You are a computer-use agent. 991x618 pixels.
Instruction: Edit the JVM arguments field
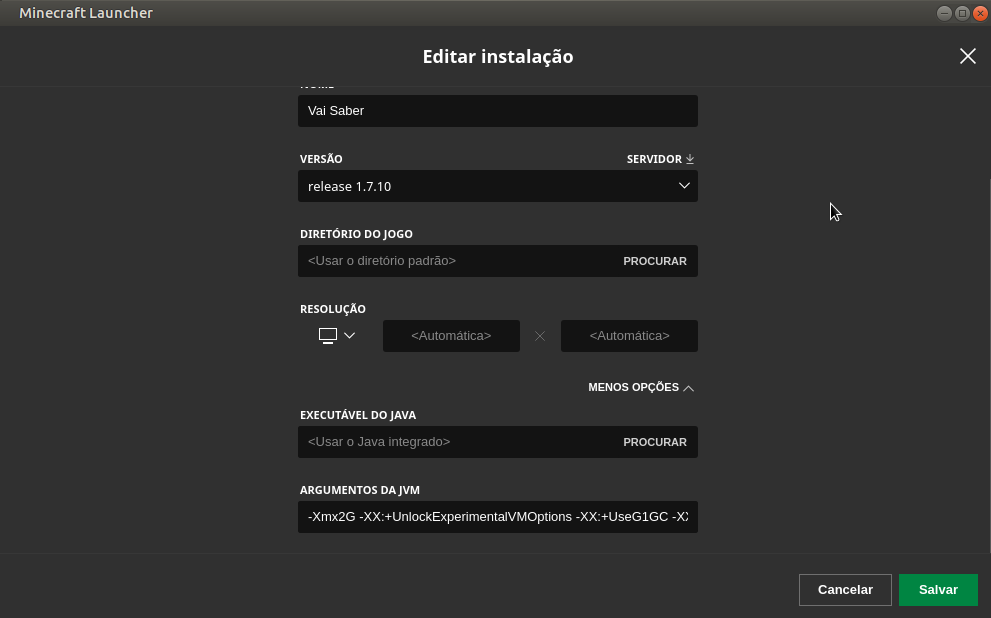498,517
